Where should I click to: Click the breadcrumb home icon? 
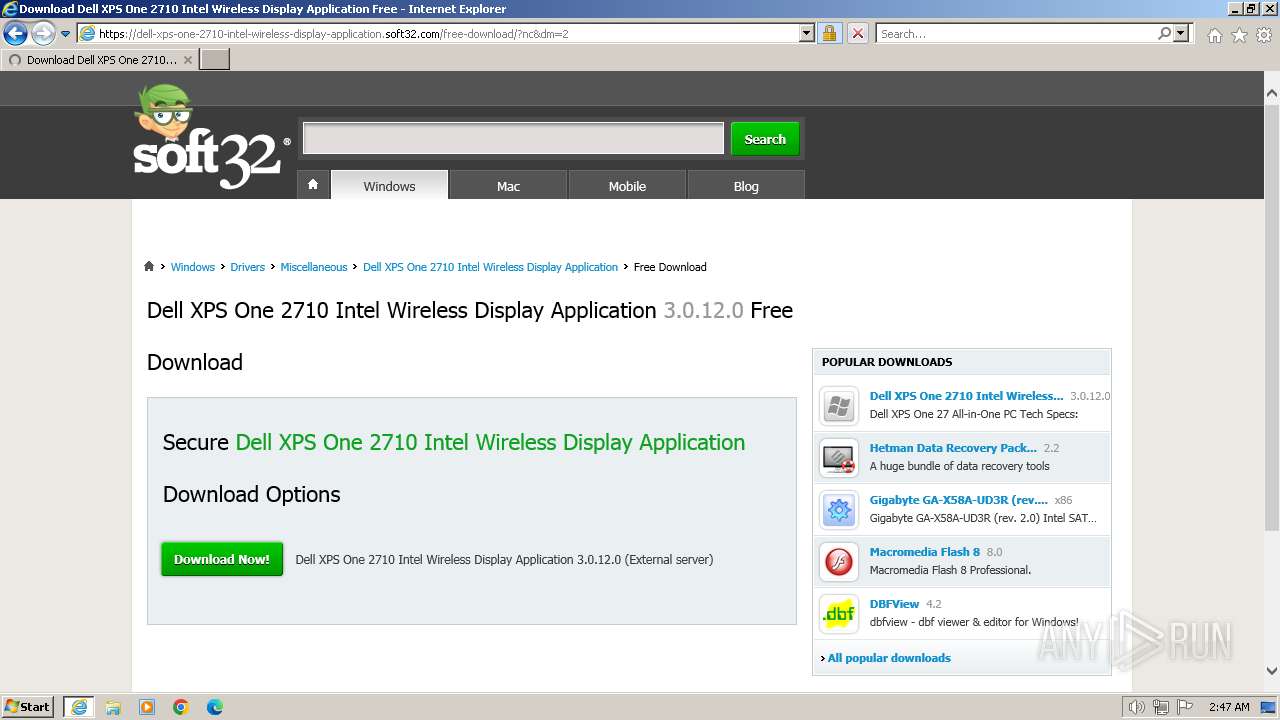click(149, 267)
